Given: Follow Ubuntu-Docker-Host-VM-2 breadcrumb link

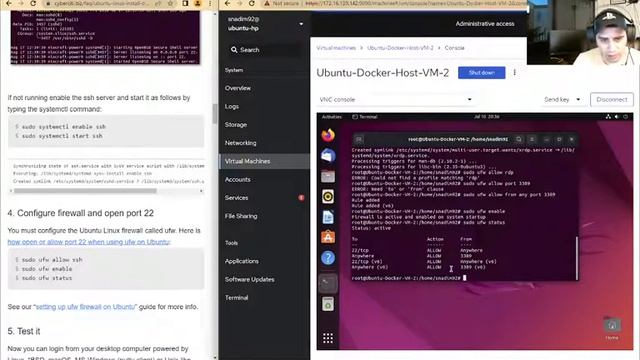Looking at the screenshot, I should click(x=400, y=48).
